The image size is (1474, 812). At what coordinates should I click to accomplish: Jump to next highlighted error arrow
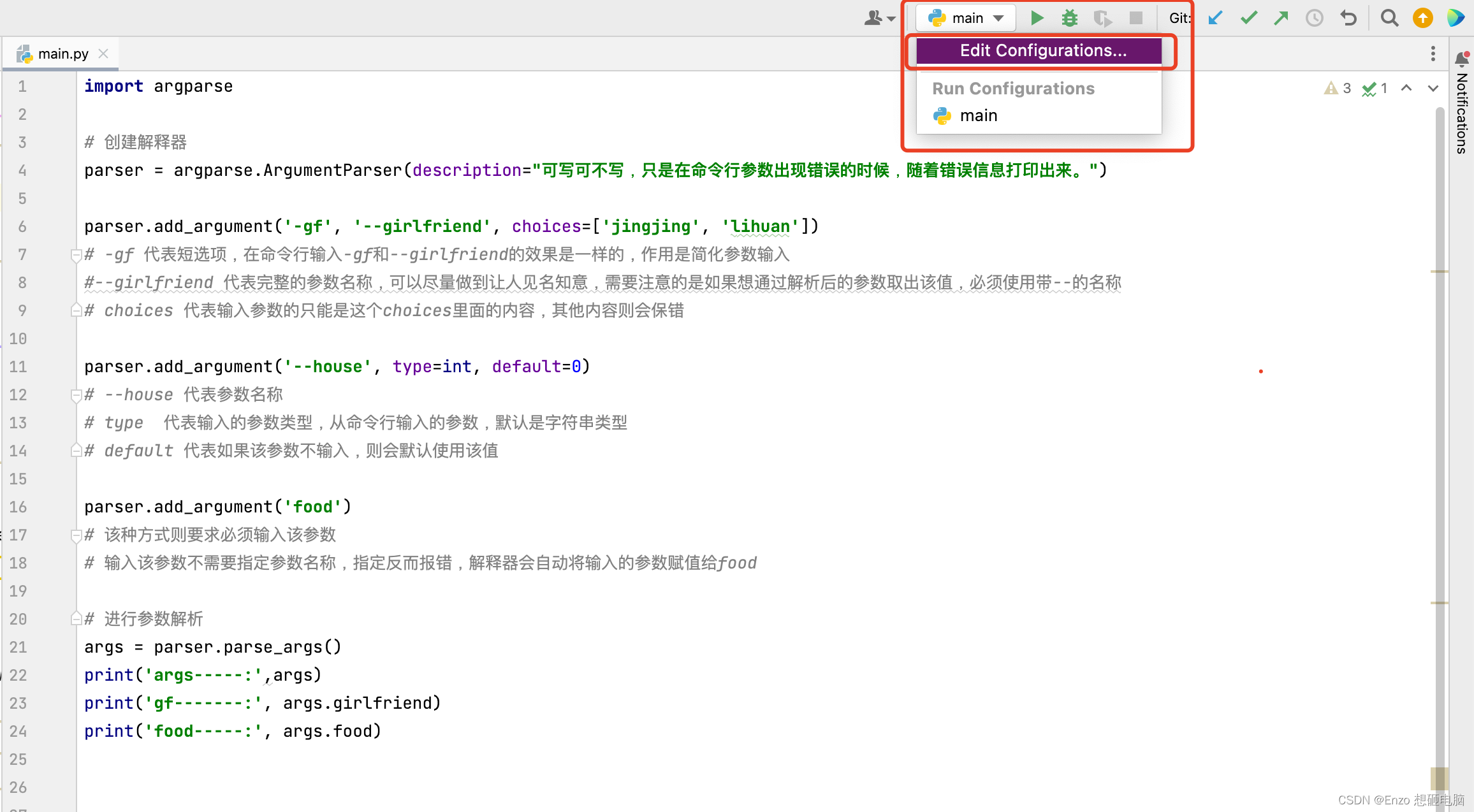(x=1433, y=89)
